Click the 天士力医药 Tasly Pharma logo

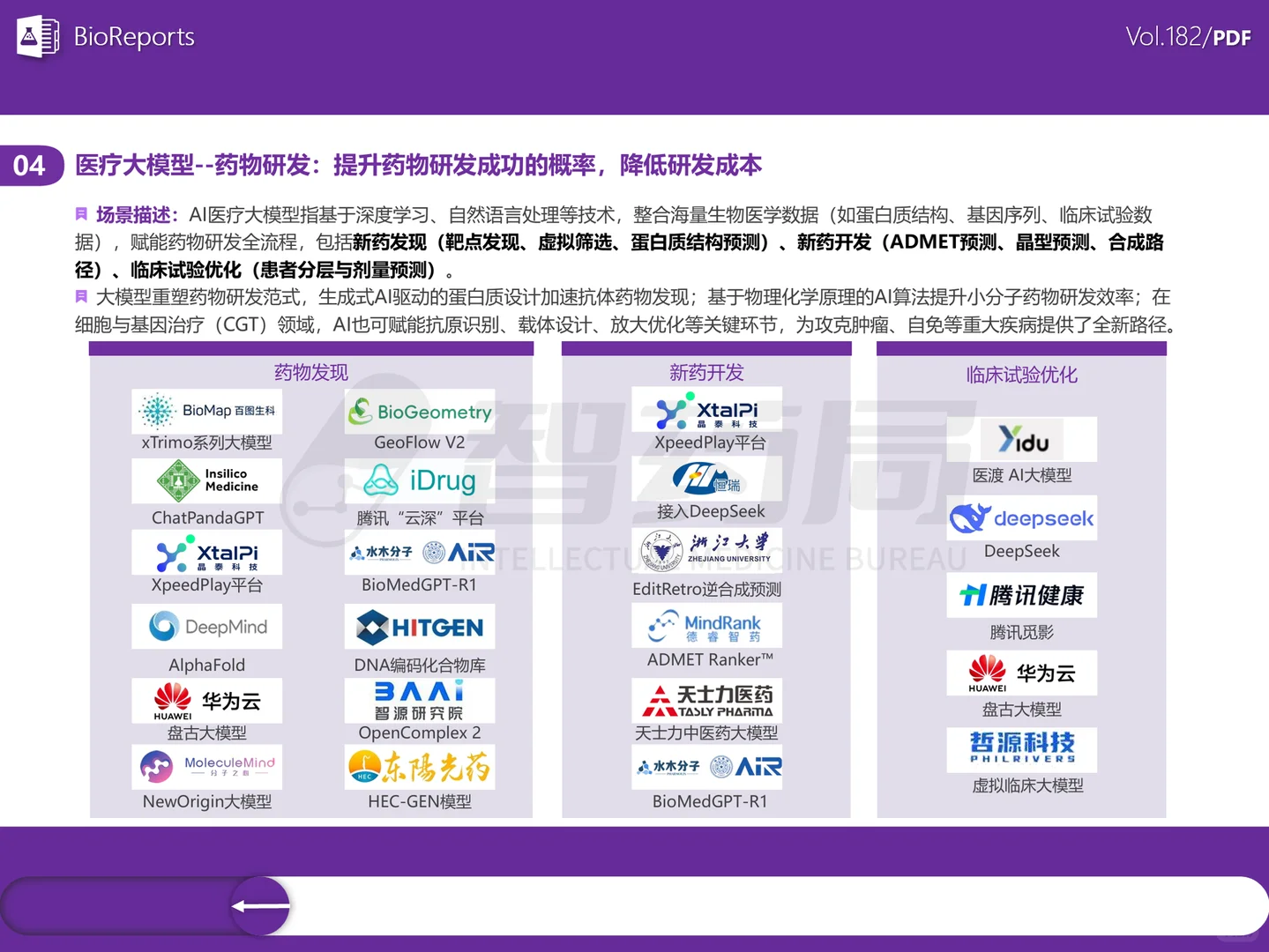705,701
